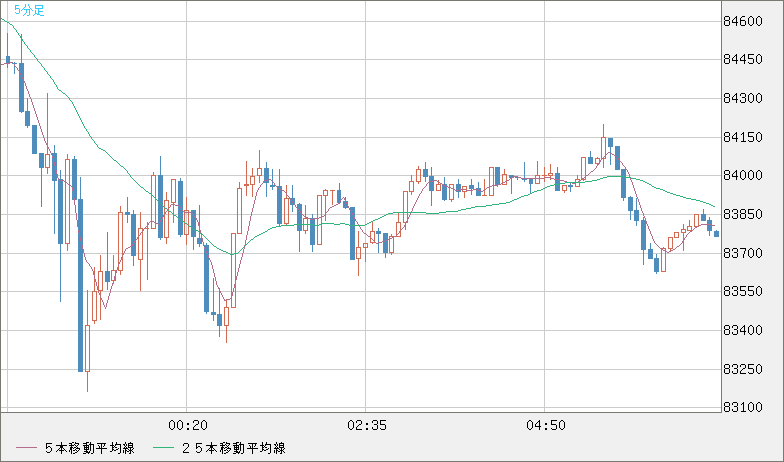
Task: Click the 83700 price axis label
Action: point(743,253)
